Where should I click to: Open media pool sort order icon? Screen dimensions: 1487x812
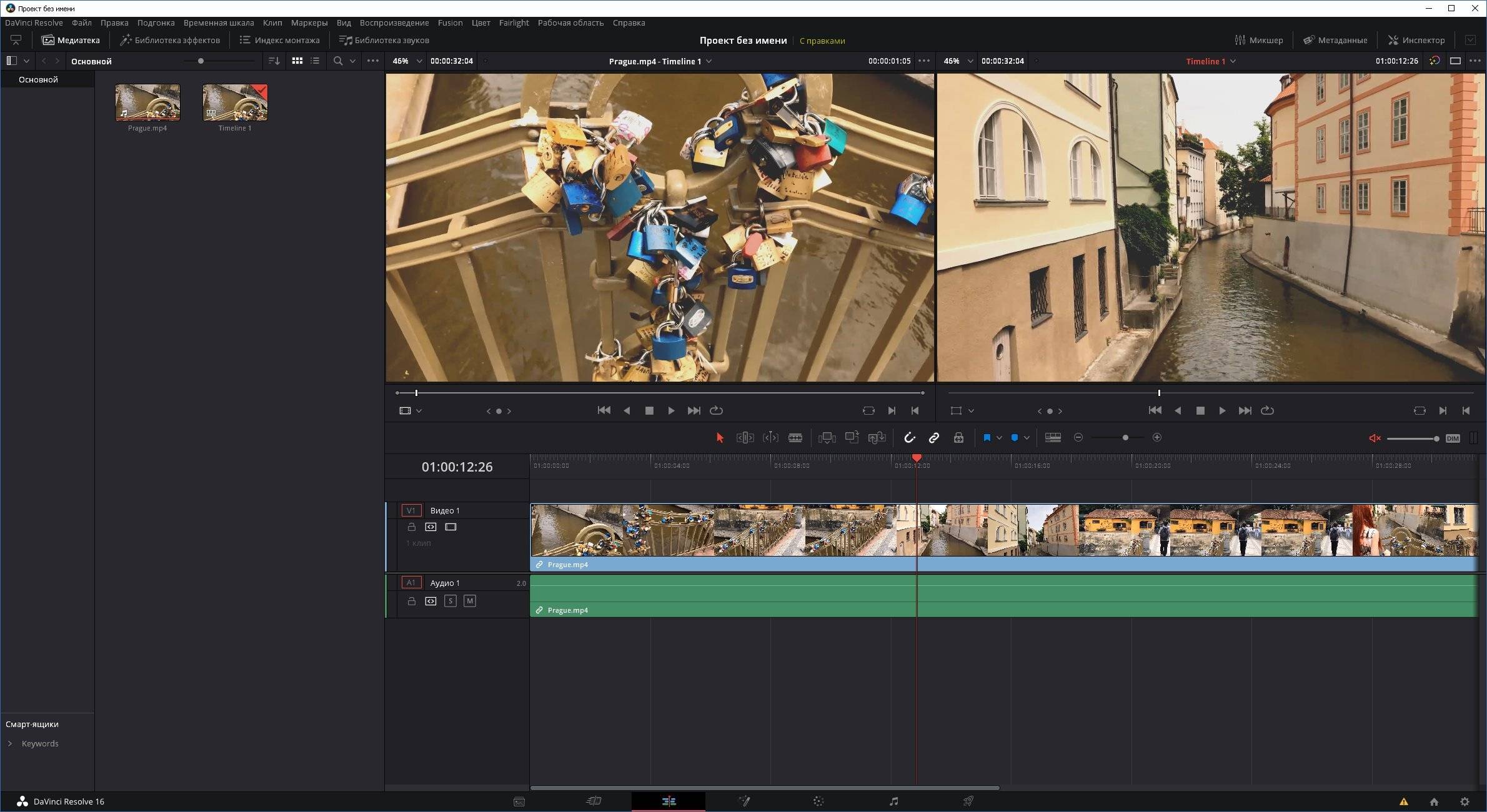tap(274, 61)
